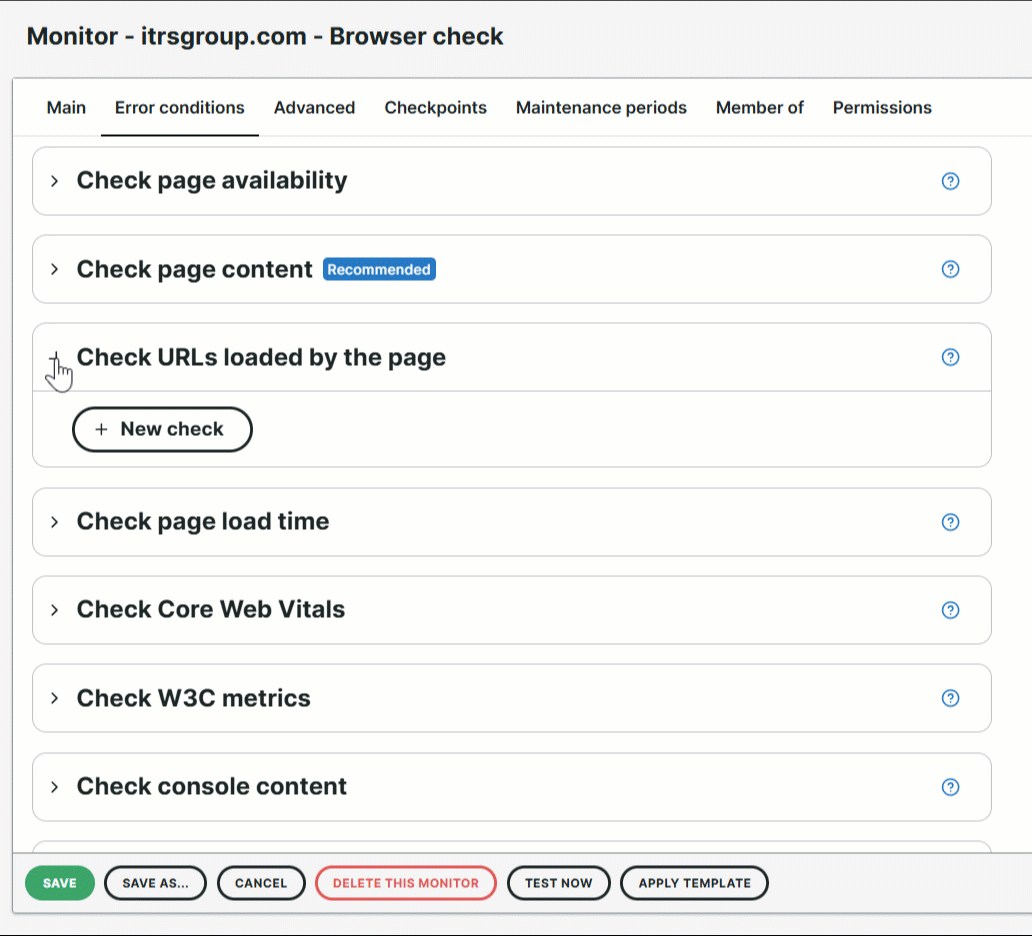
Task: Run the monitor with TEST NOW
Action: pyautogui.click(x=559, y=883)
